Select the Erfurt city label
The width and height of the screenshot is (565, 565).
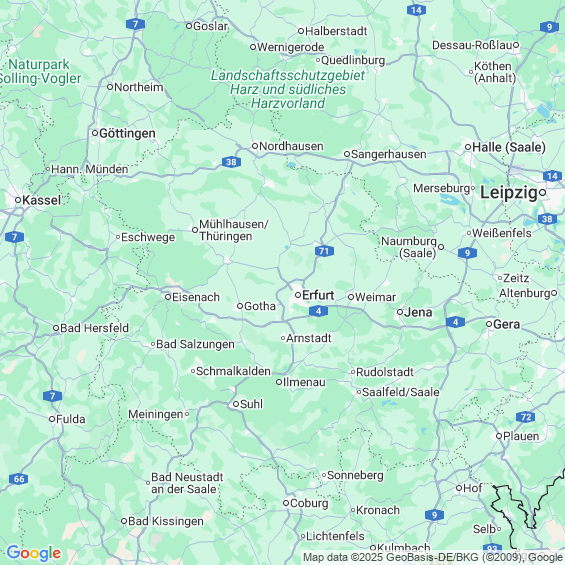[318, 295]
